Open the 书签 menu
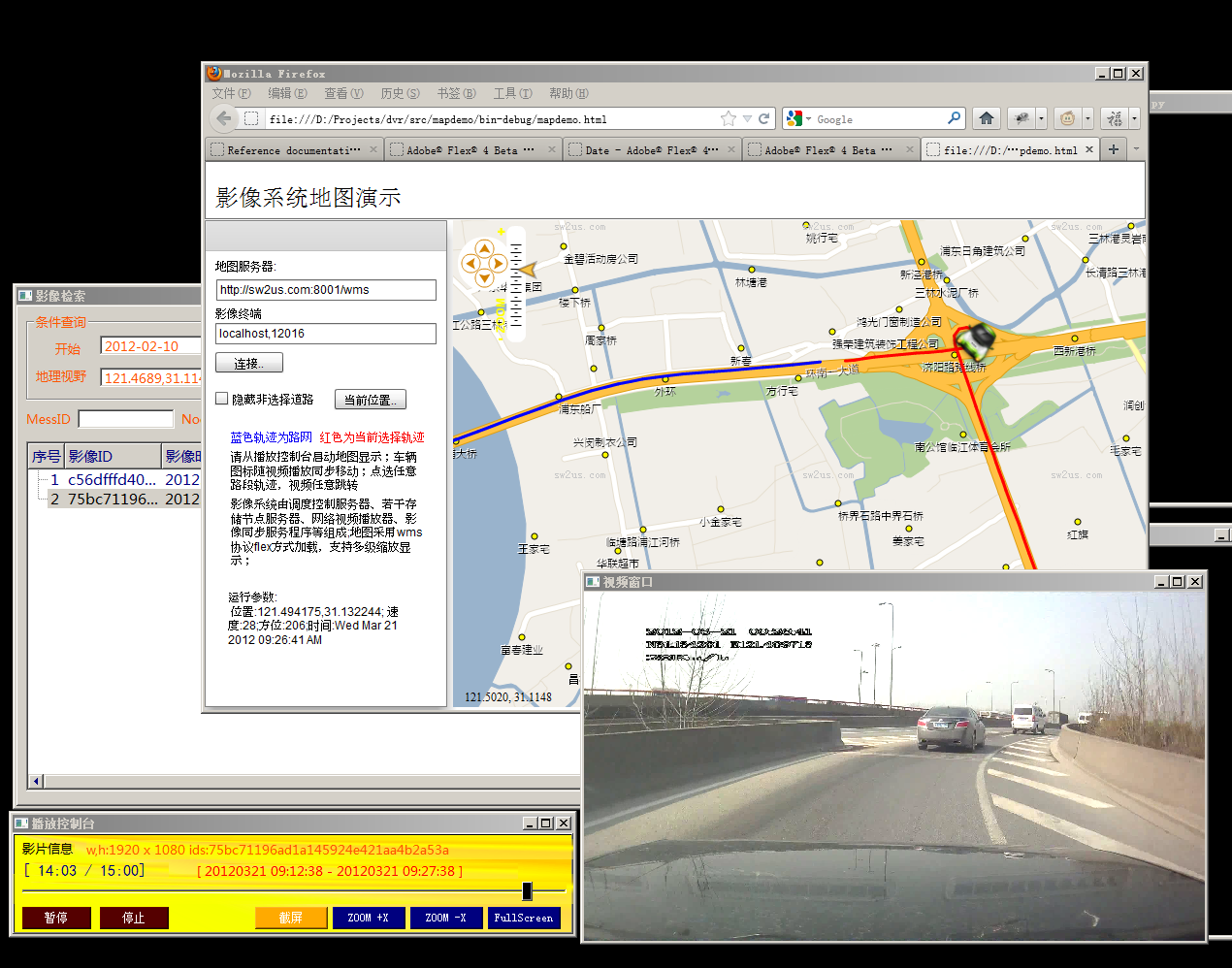The height and width of the screenshot is (968, 1232). tap(456, 93)
